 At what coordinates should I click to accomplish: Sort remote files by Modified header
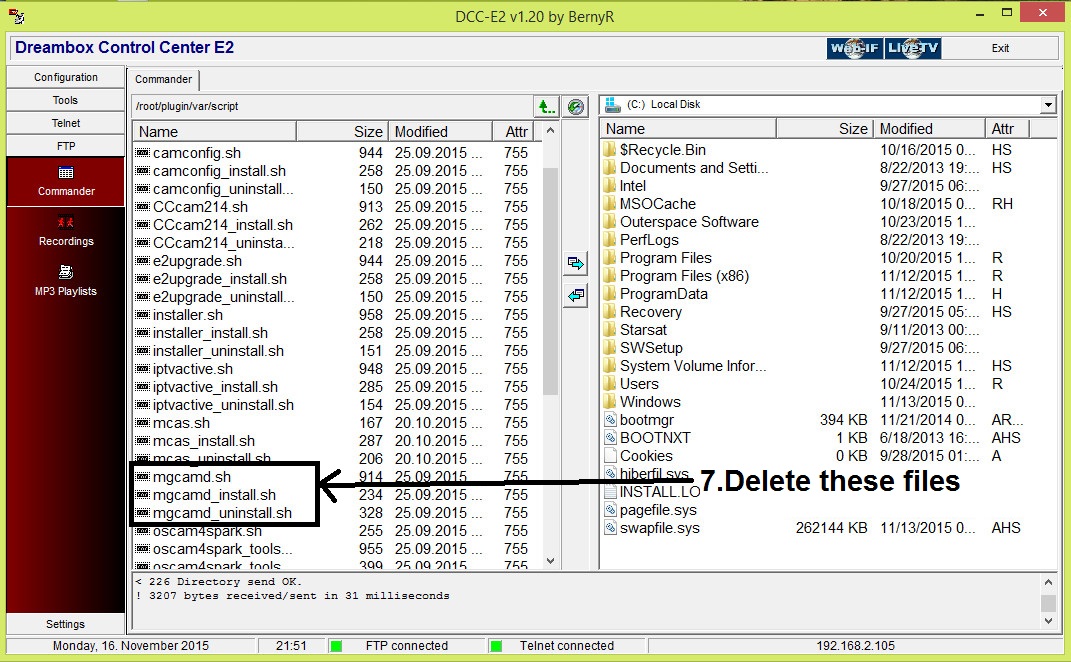coord(441,131)
